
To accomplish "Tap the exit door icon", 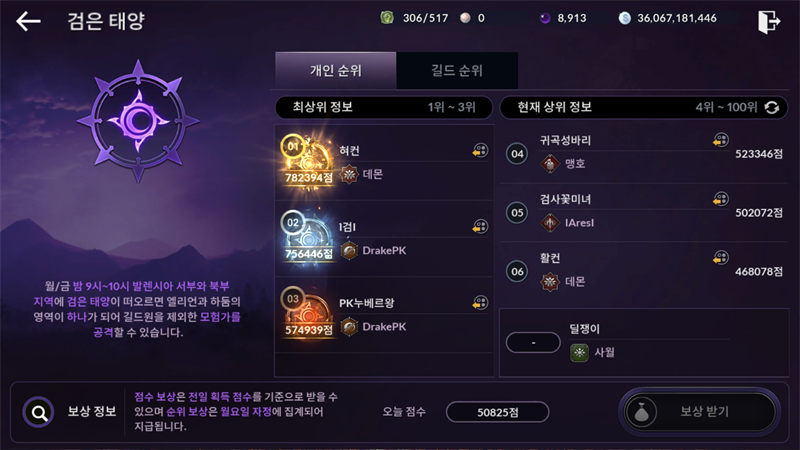I will click(x=769, y=22).
